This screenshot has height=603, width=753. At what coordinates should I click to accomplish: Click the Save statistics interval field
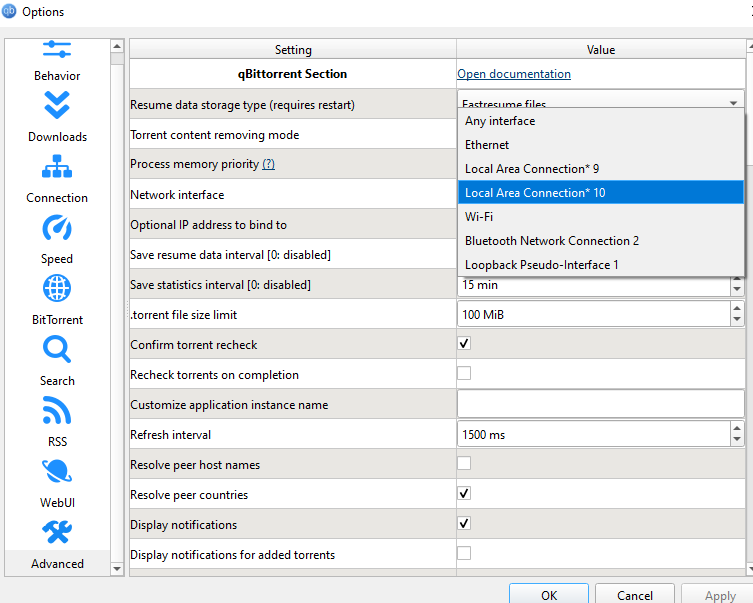pos(594,286)
